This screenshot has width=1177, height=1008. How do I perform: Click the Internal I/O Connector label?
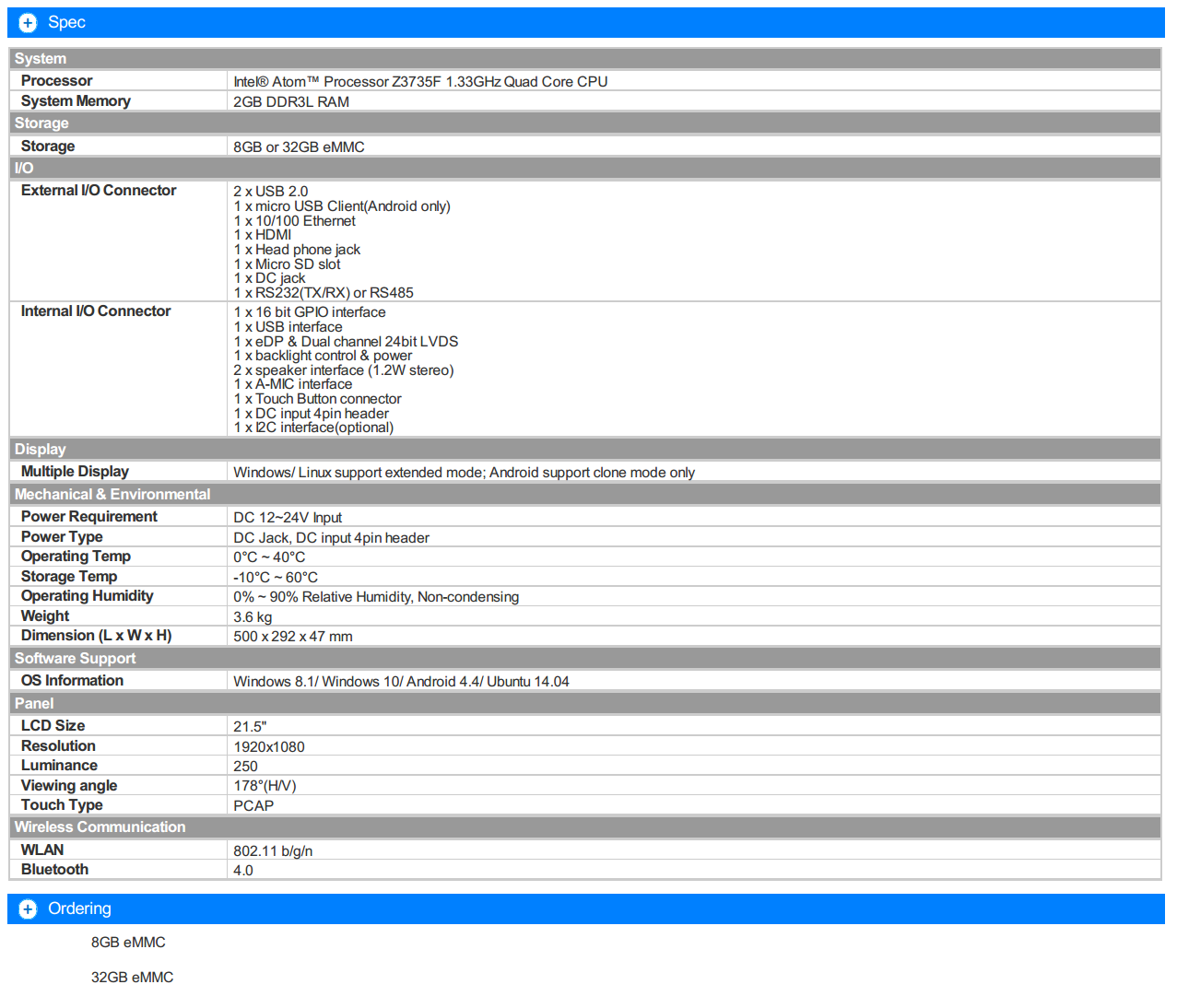coord(96,311)
